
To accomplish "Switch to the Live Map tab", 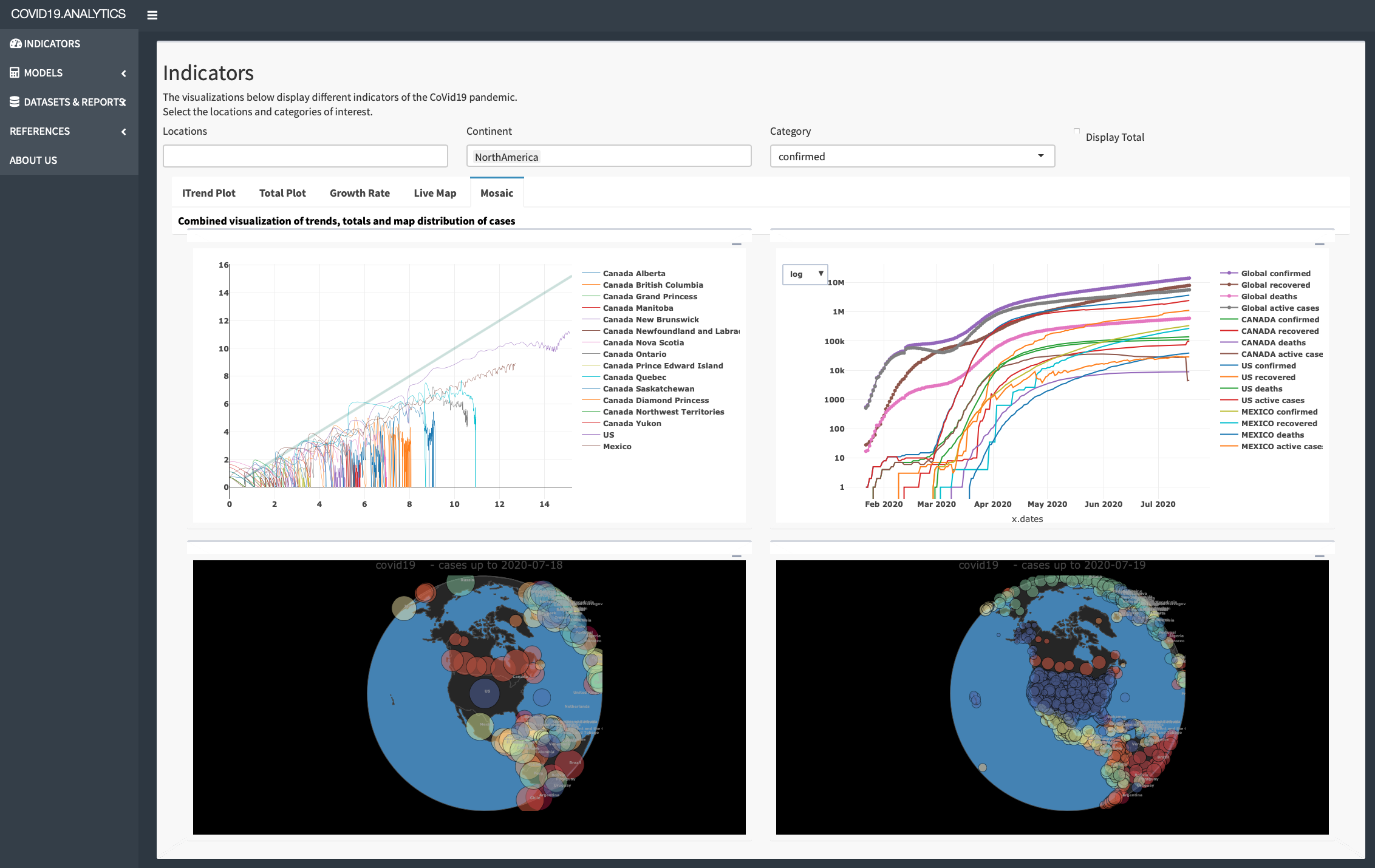I will pos(435,193).
